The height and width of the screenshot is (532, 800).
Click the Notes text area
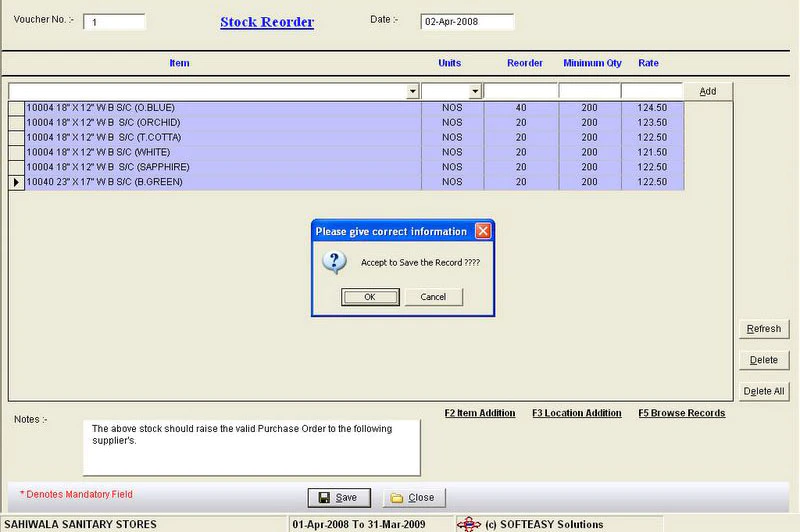click(x=252, y=448)
